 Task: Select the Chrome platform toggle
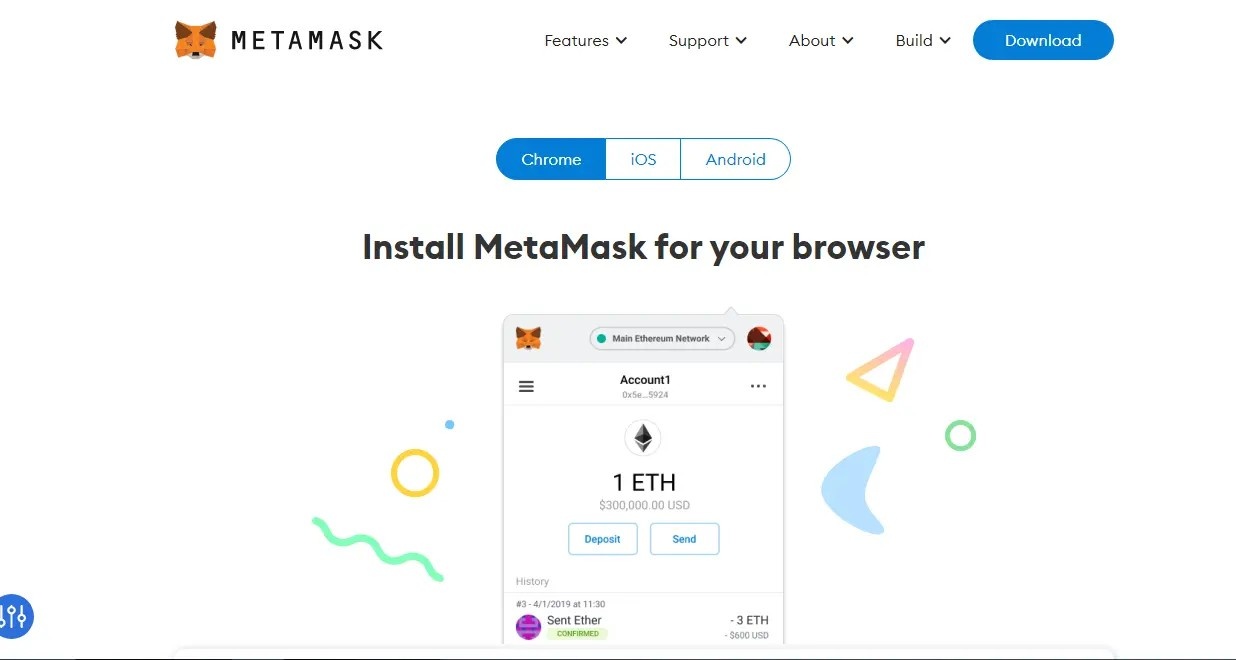click(x=551, y=159)
